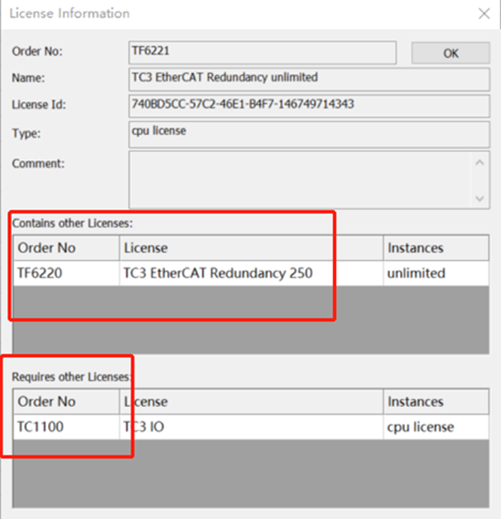Click License header in Requires other Licenses list
Image resolution: width=501 pixels, height=519 pixels.
(x=251, y=402)
